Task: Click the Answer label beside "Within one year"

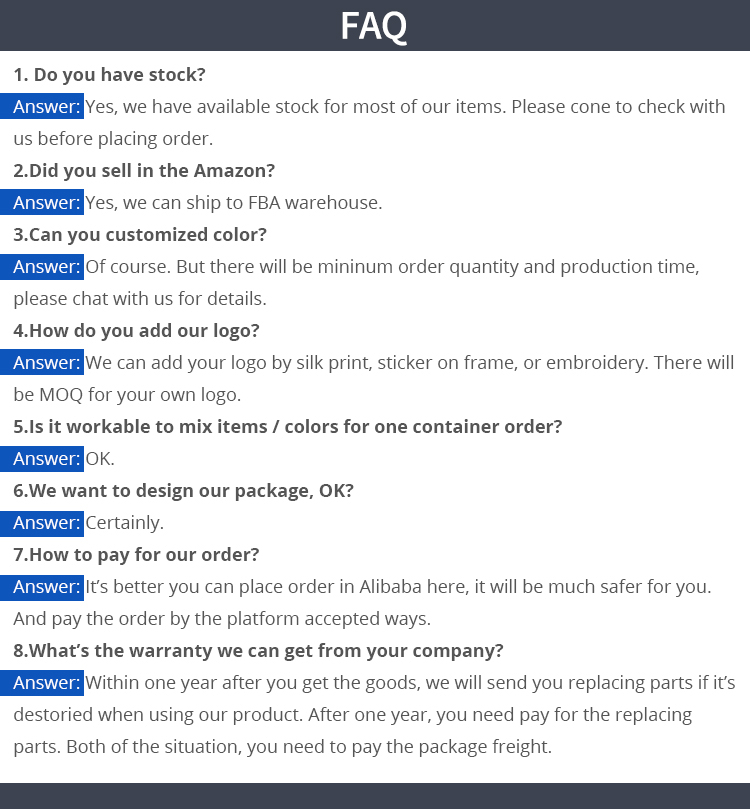Action: pos(46,683)
